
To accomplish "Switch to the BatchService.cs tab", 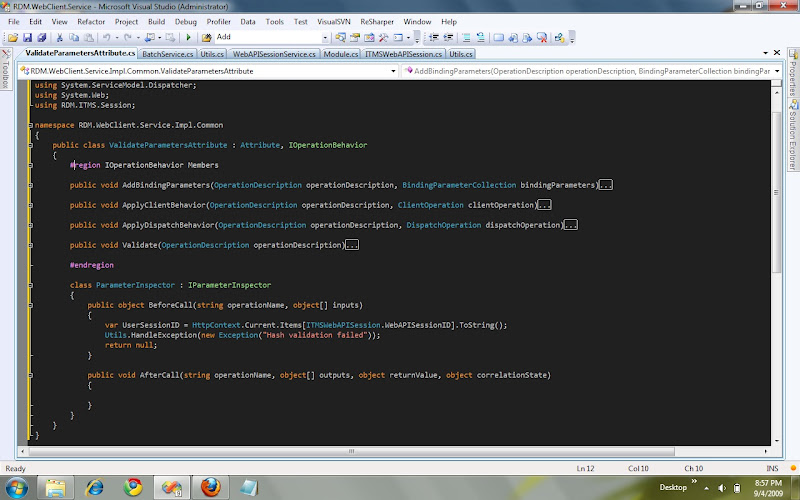I will coord(166,54).
